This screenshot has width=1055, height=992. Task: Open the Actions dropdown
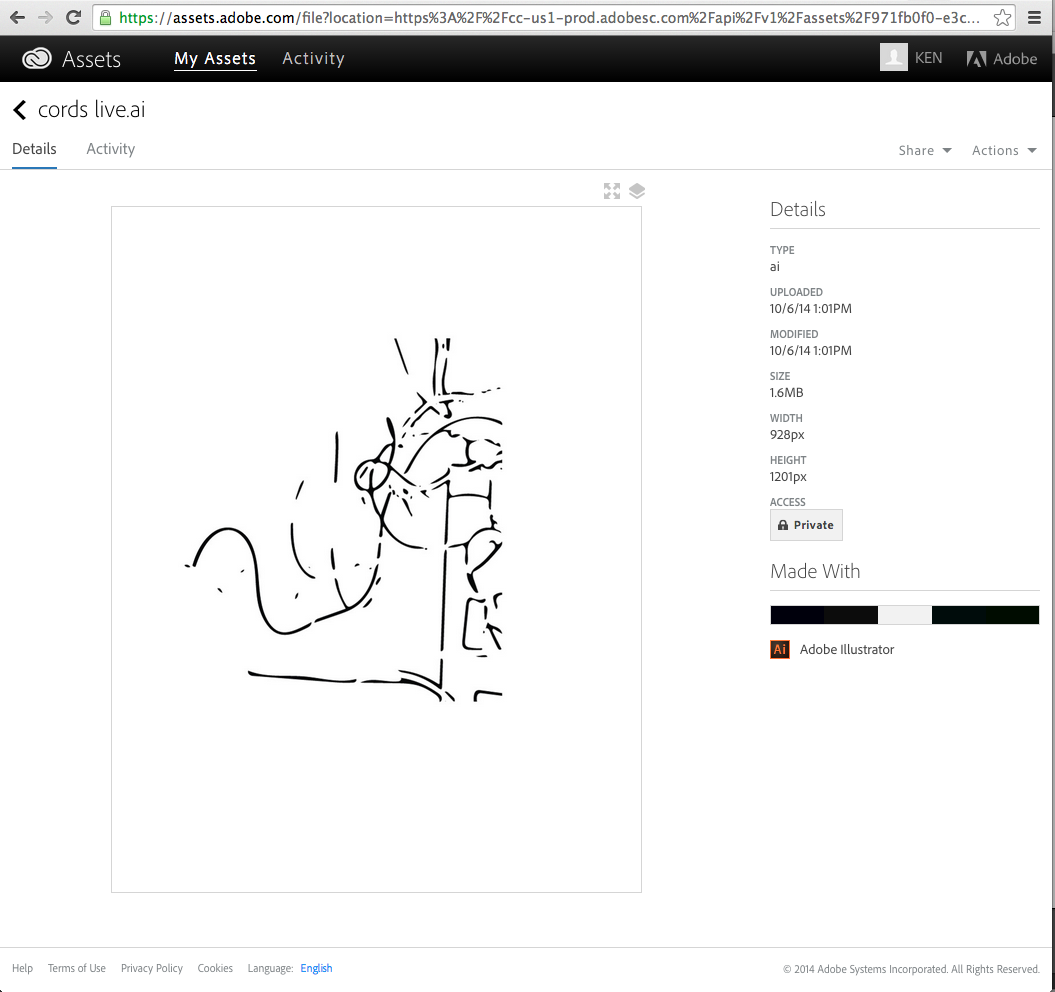(1004, 151)
